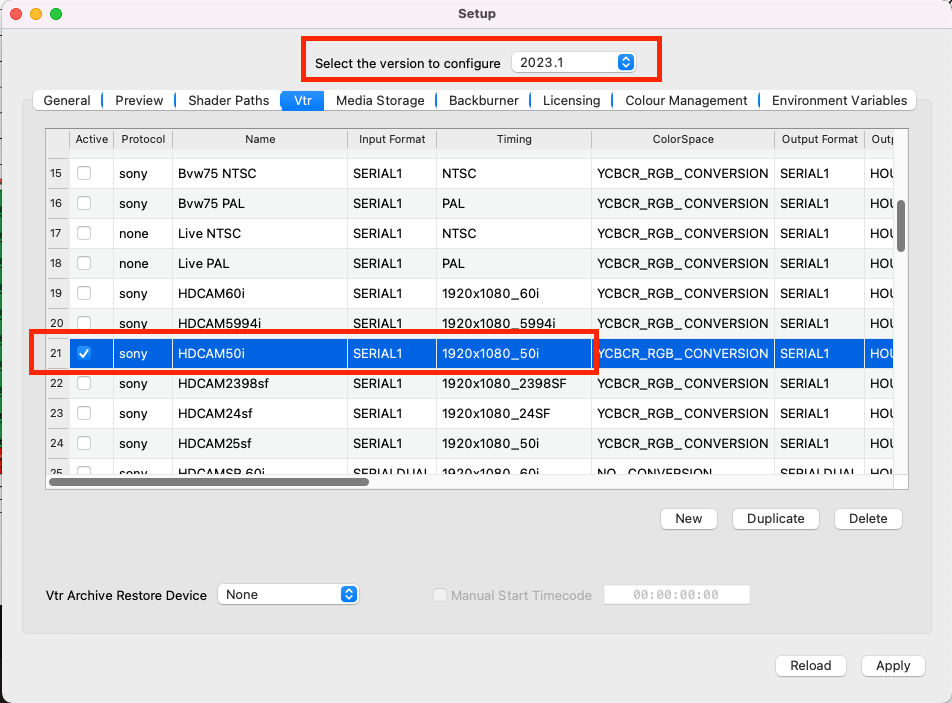Open the Shader Paths tab

(x=228, y=101)
